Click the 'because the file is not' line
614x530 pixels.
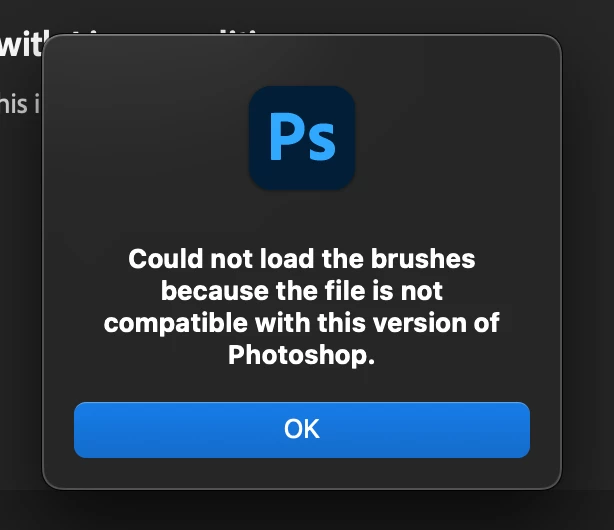click(x=302, y=291)
